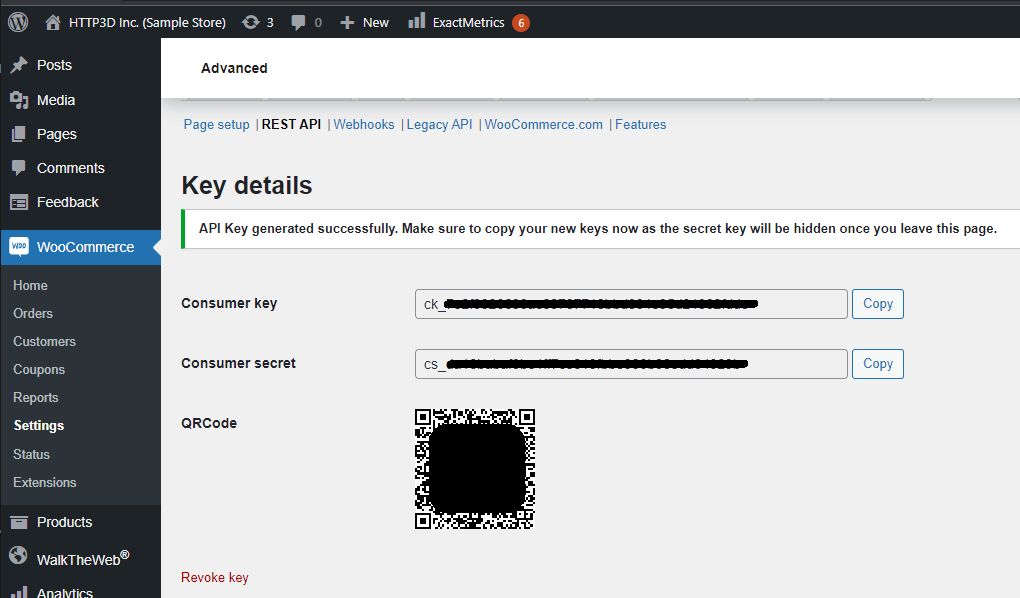Copy the Consumer secret
This screenshot has height=598, width=1020.
[878, 364]
